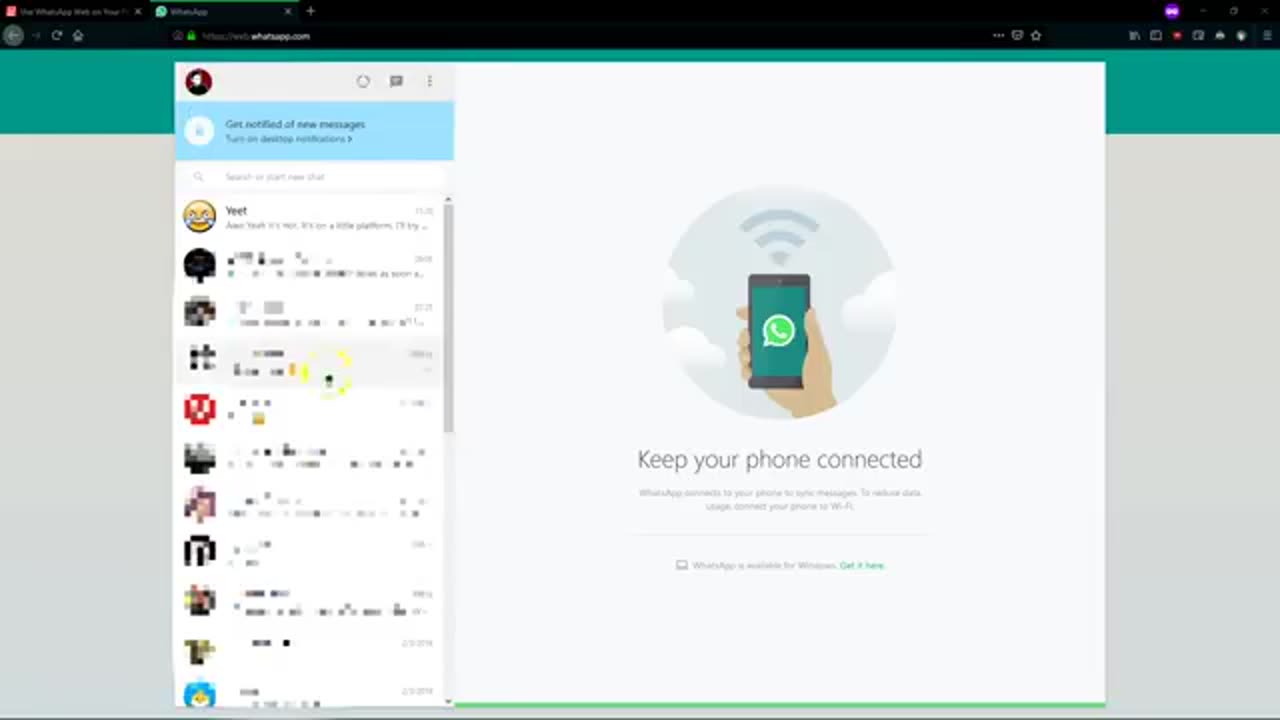Toggle the browser sidebar icon

(x=1156, y=35)
